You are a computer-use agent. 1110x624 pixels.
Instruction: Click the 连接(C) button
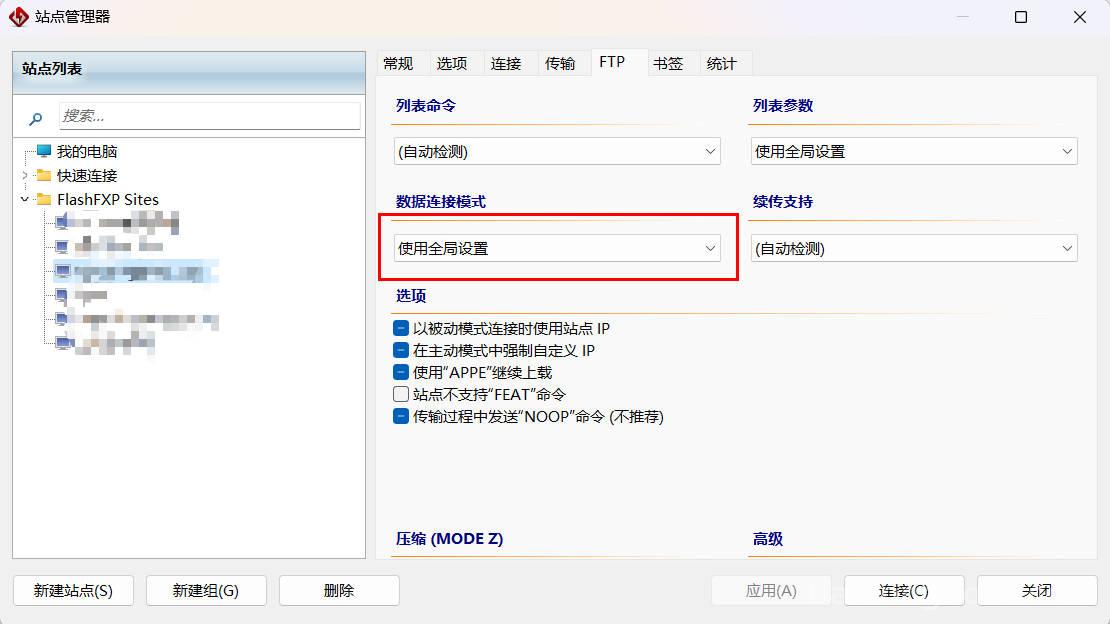pyautogui.click(x=904, y=590)
